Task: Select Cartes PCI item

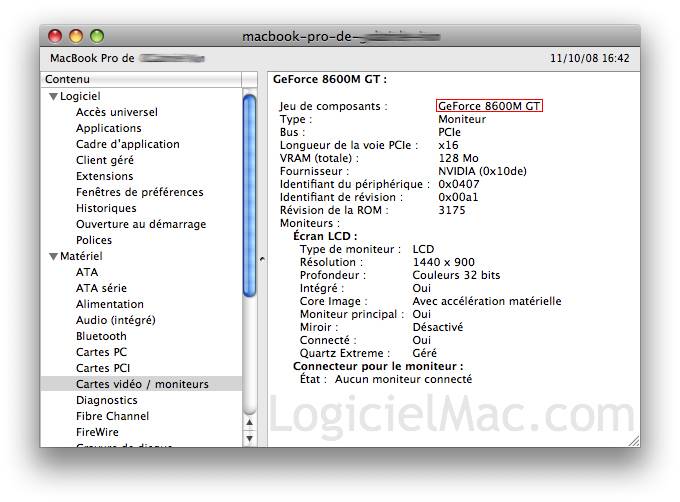Action: [103, 368]
